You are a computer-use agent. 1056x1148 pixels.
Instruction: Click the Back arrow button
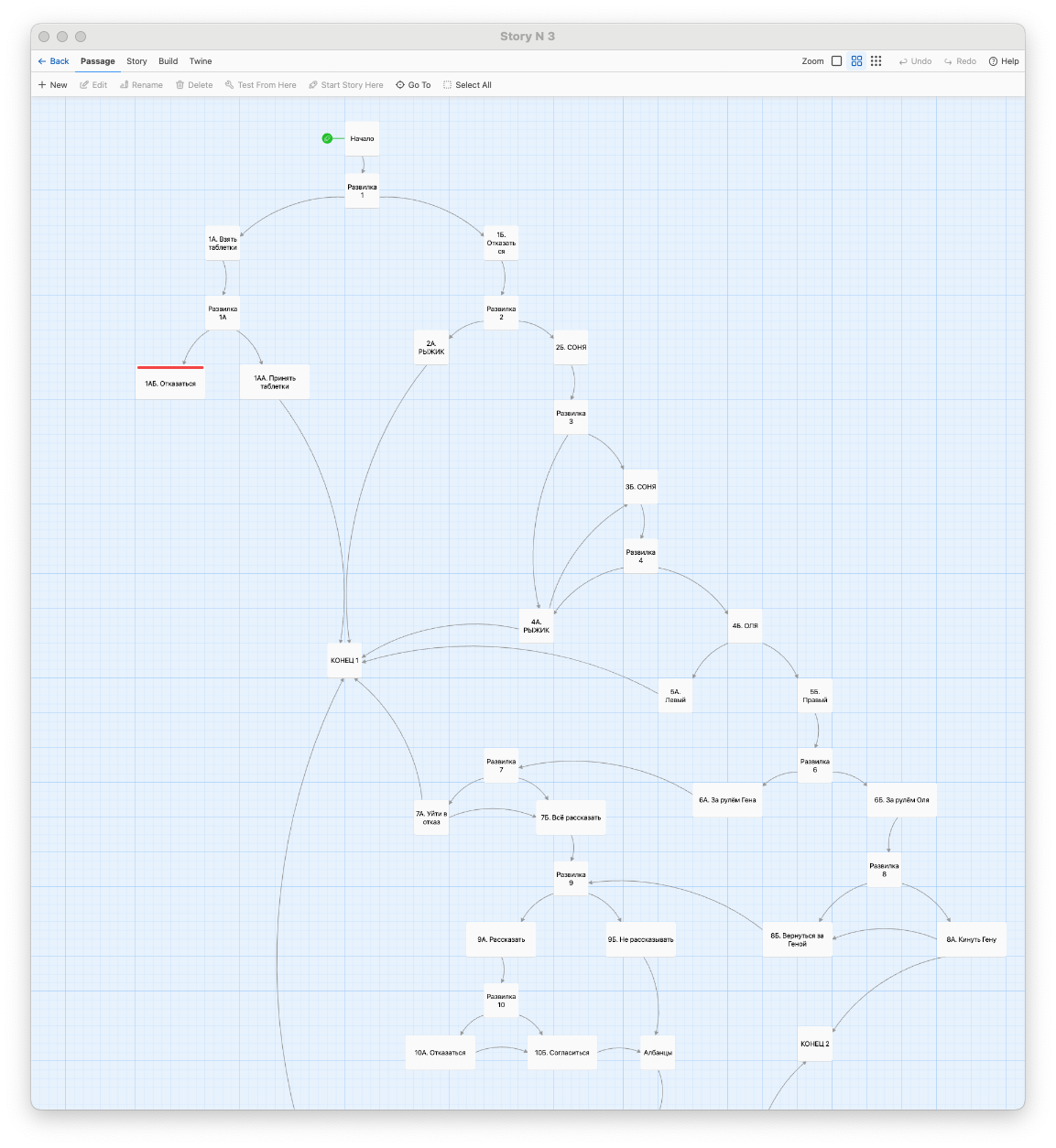point(53,61)
